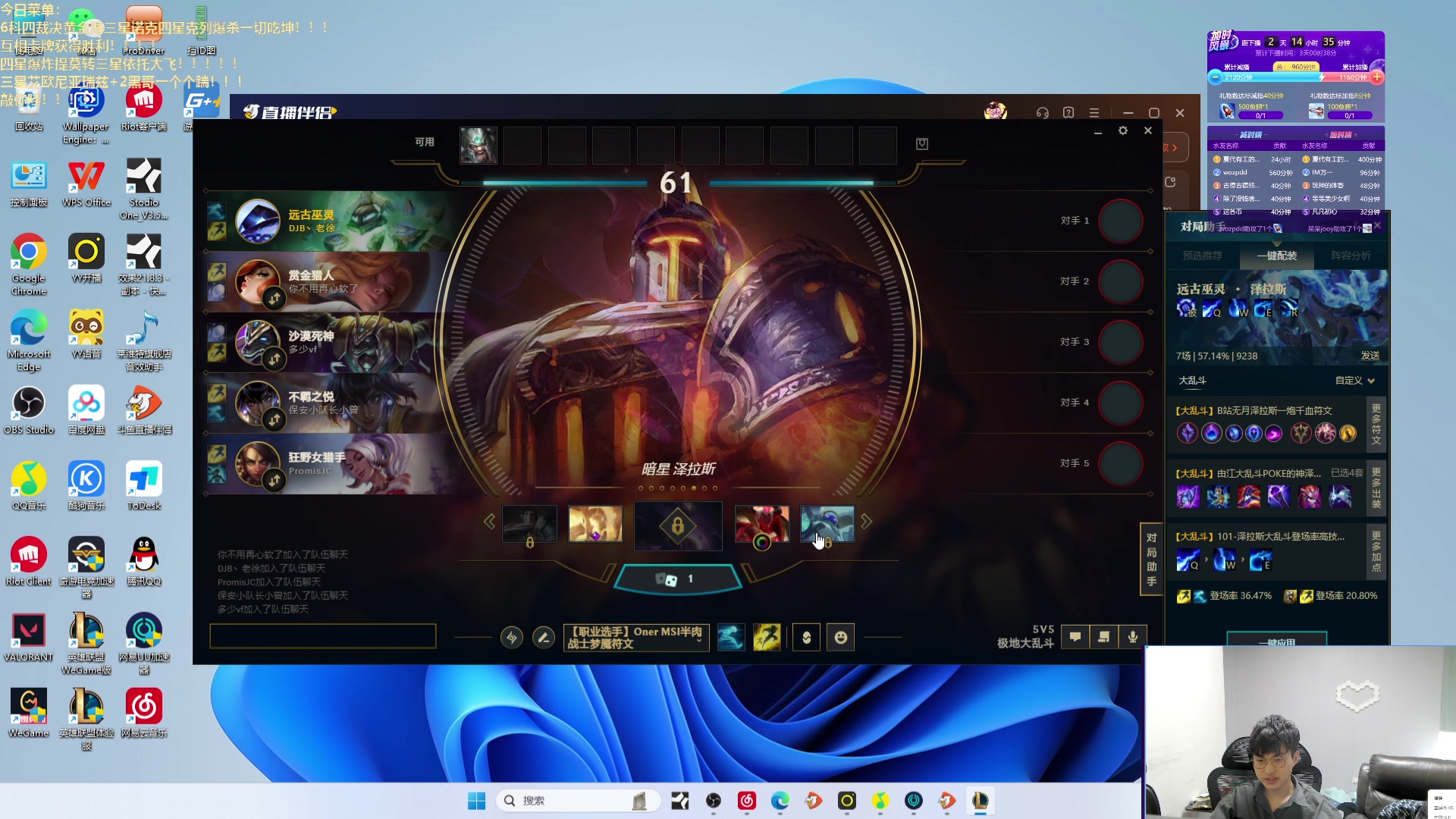Request swap with 赏金猎人 player
Screen dimensions: 1456x819
pyautogui.click(x=275, y=299)
